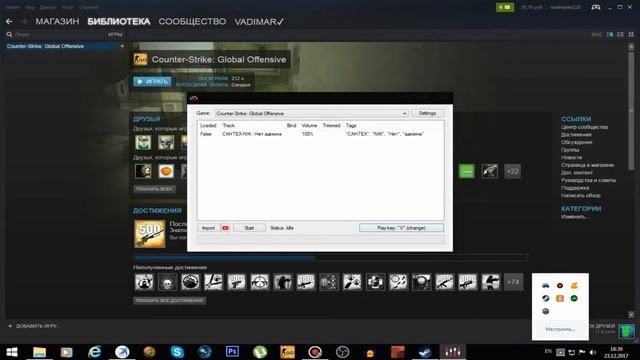Click Настроить... in tray overflow popup
640x360 pixels.
tap(560, 329)
